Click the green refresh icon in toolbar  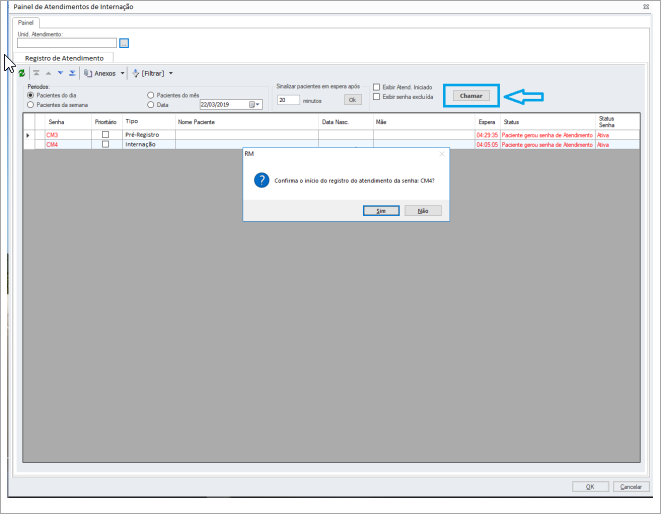pos(22,73)
